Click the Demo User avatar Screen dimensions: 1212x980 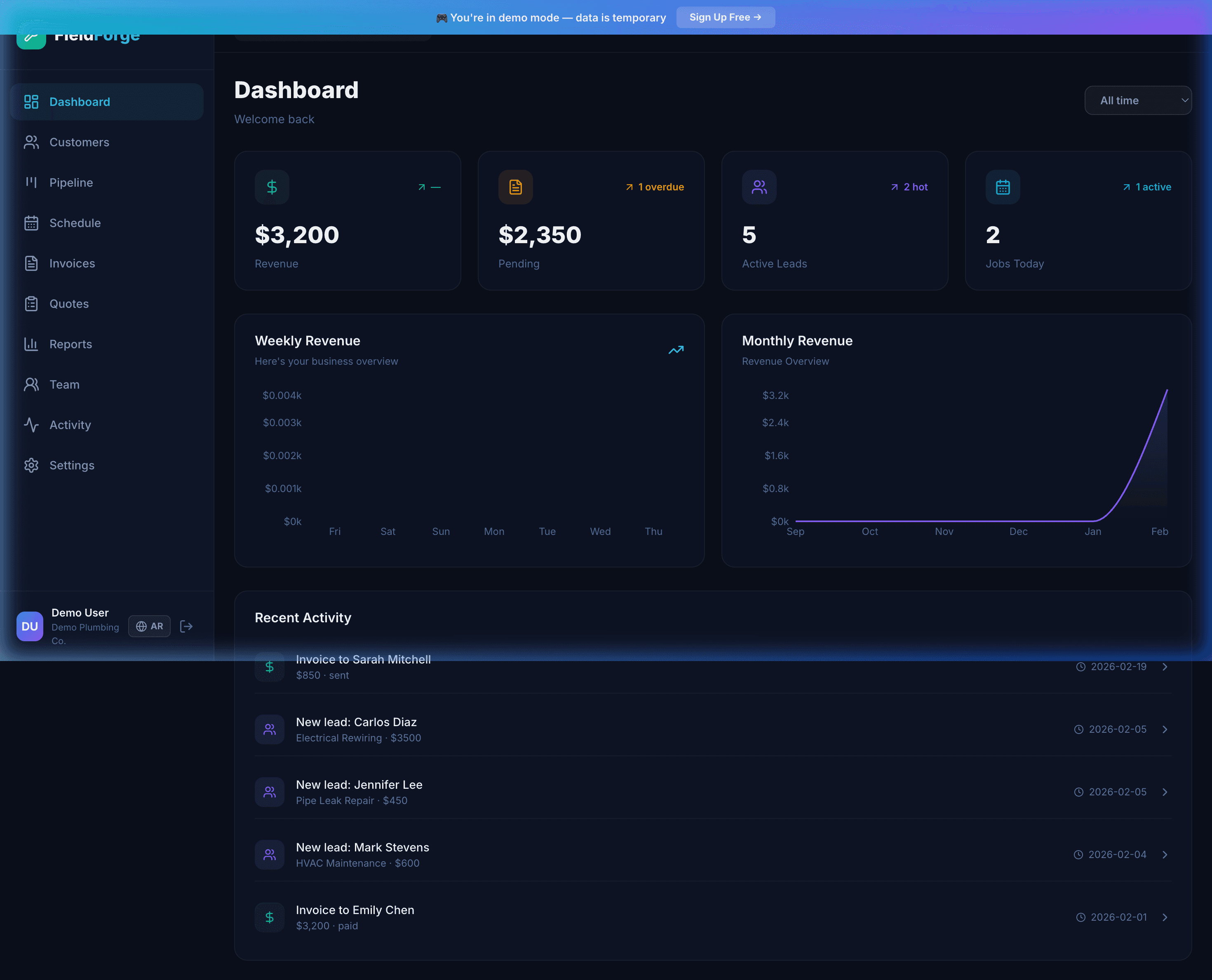[x=29, y=626]
